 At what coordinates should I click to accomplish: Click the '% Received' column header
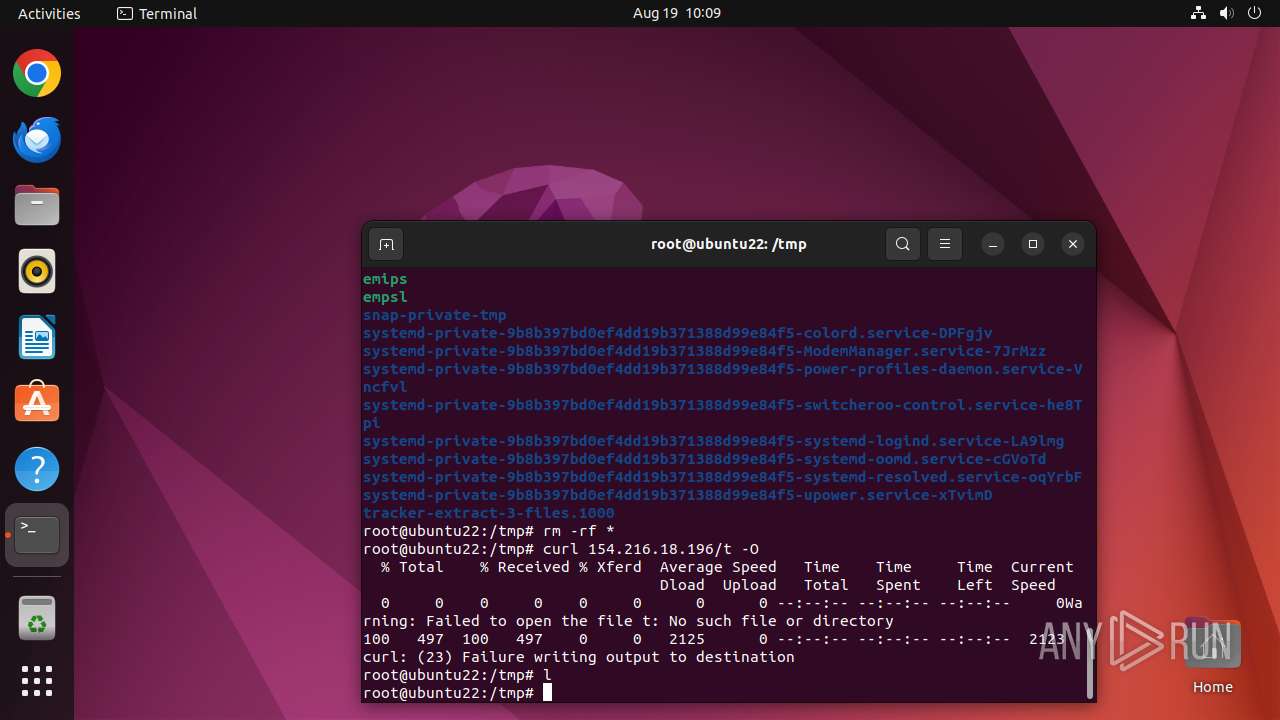(x=525, y=567)
